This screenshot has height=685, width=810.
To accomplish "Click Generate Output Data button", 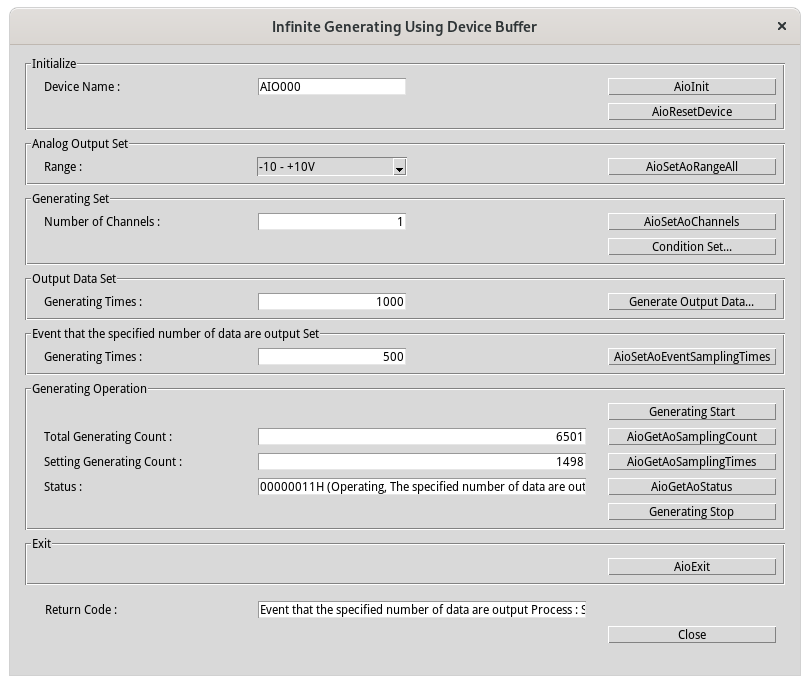I will click(692, 302).
